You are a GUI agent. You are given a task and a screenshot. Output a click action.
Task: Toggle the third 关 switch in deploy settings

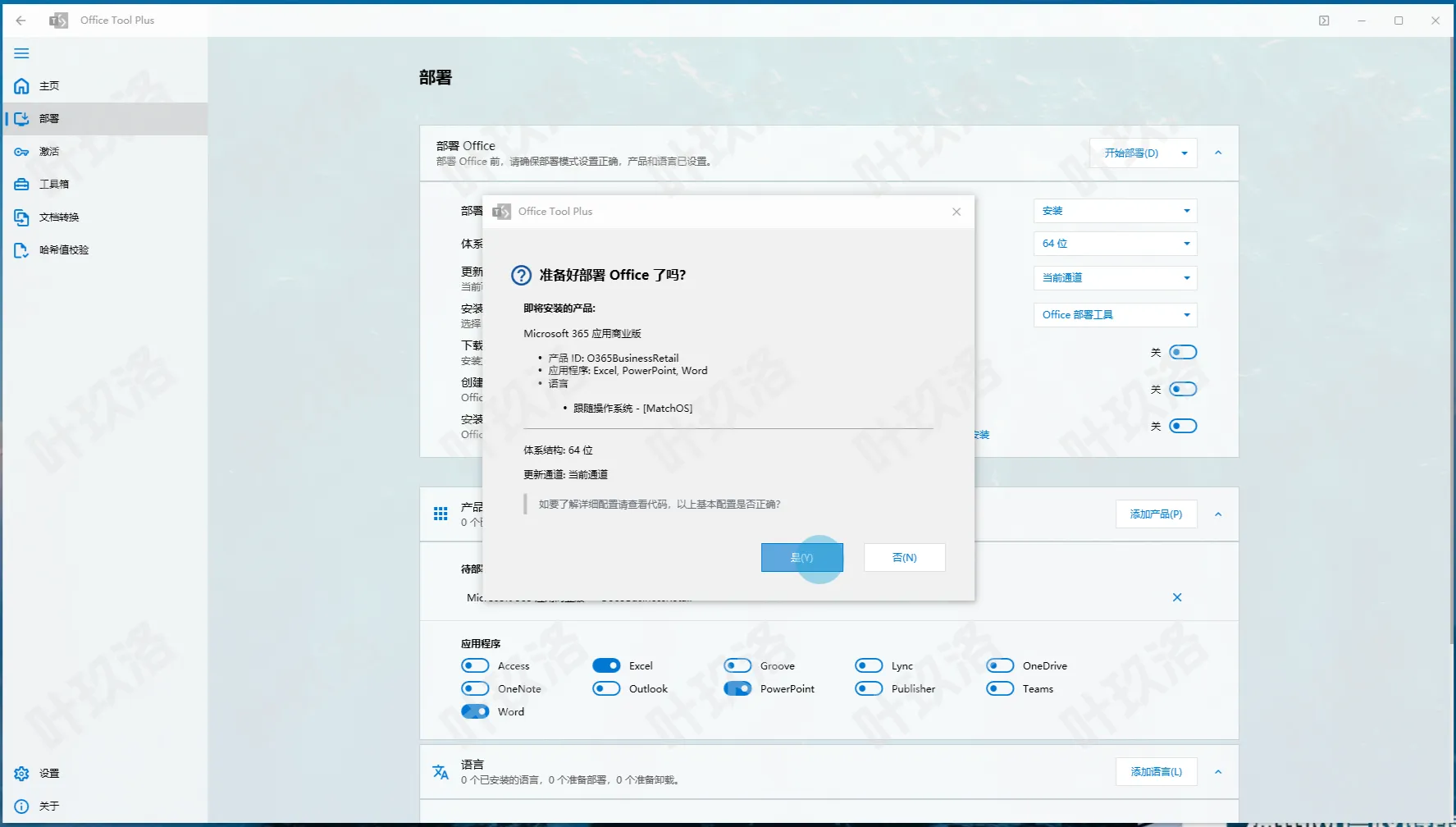pyautogui.click(x=1183, y=426)
